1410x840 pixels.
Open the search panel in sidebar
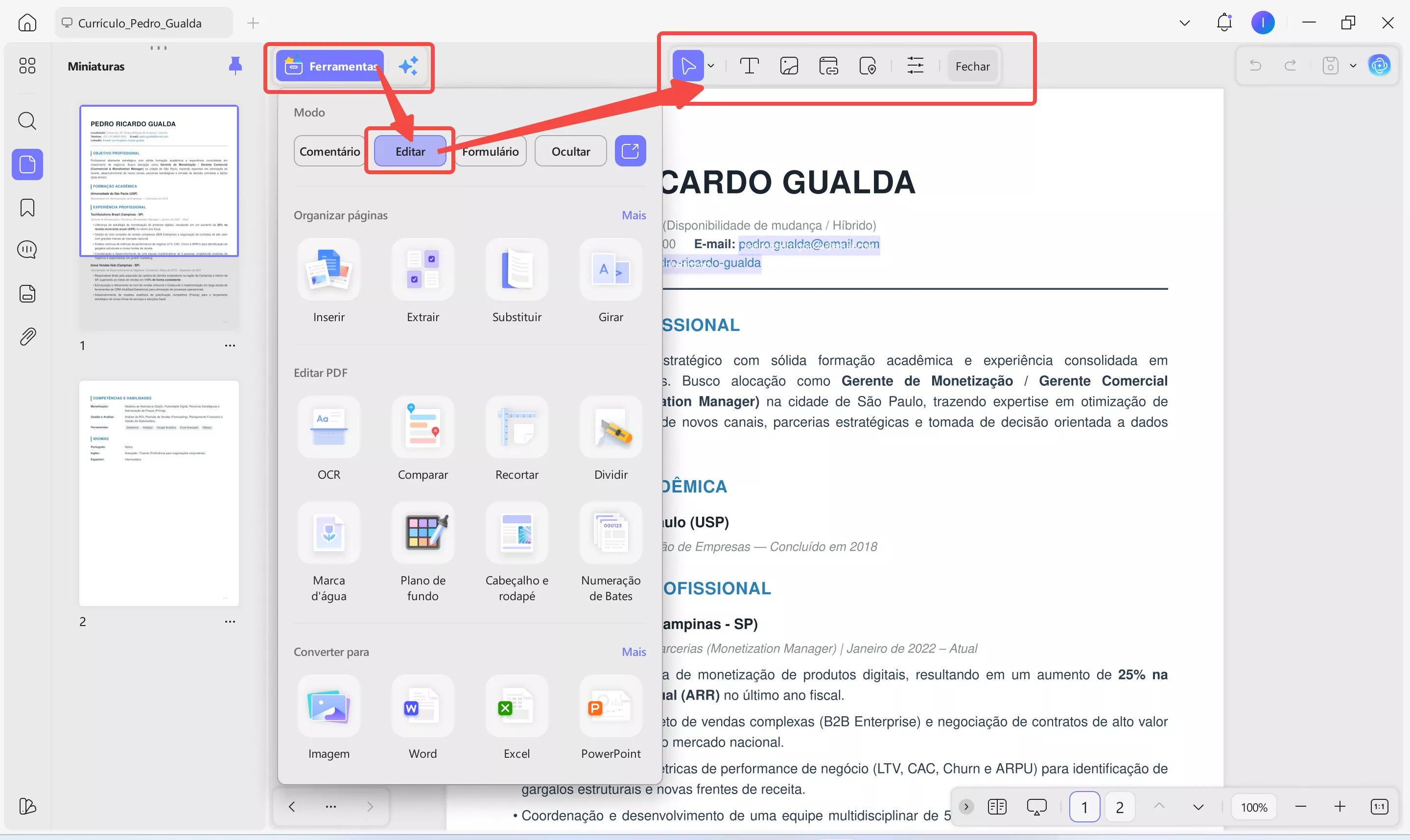(x=27, y=120)
